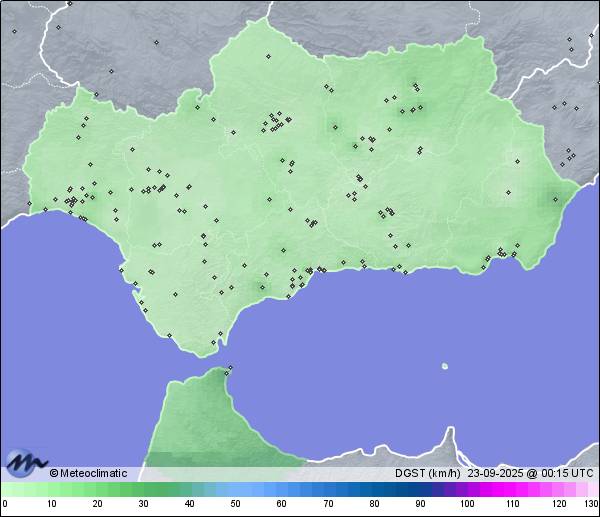Pick the 130 km/h end of the scale
The image size is (600, 517).
[591, 504]
